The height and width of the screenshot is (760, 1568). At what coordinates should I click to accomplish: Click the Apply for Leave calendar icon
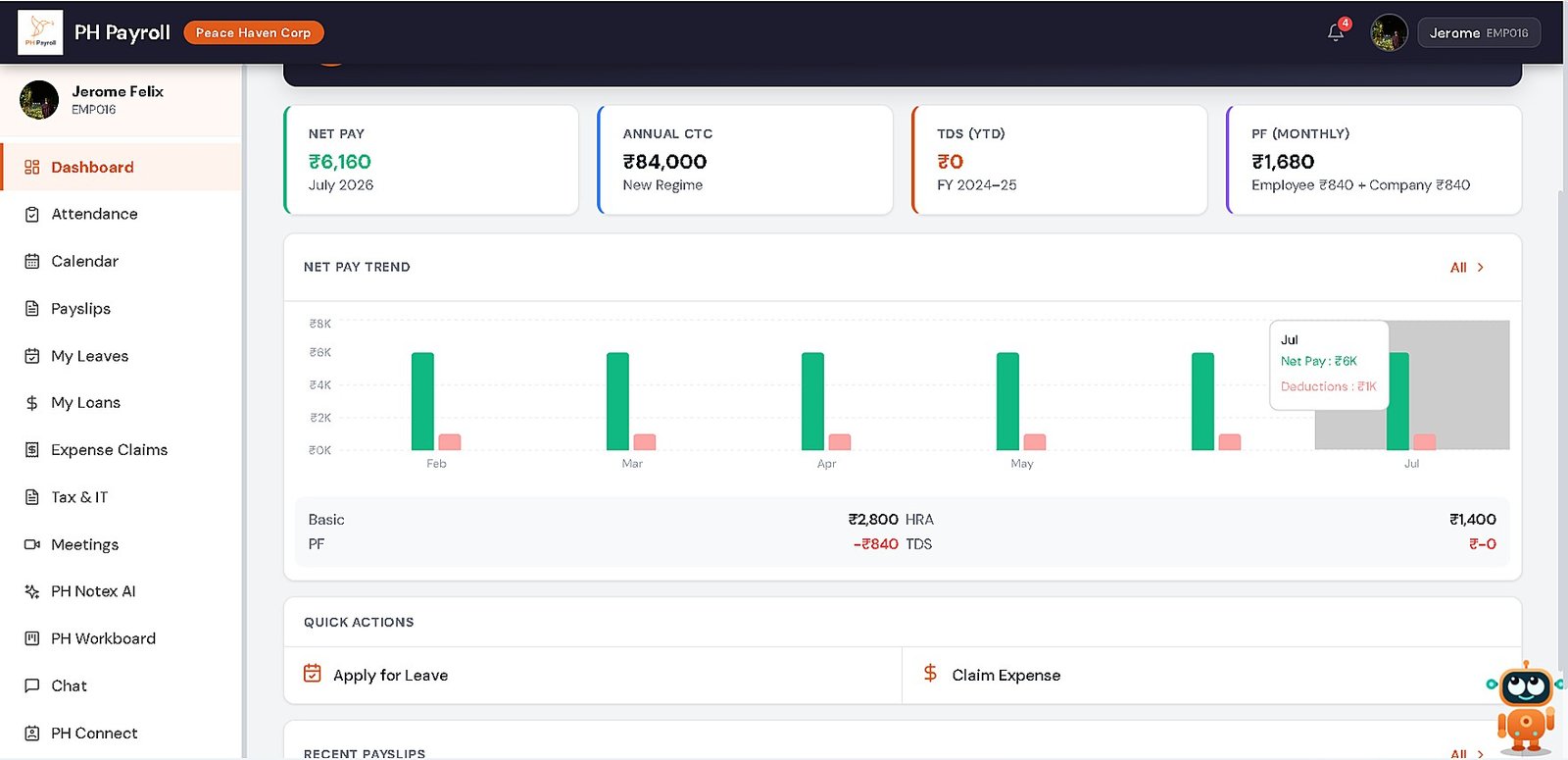coord(313,673)
